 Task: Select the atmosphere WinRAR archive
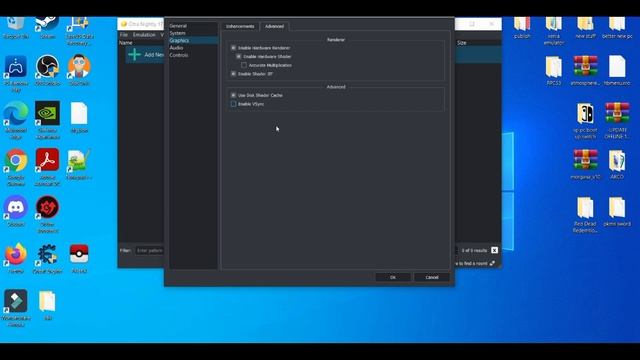[x=585, y=70]
